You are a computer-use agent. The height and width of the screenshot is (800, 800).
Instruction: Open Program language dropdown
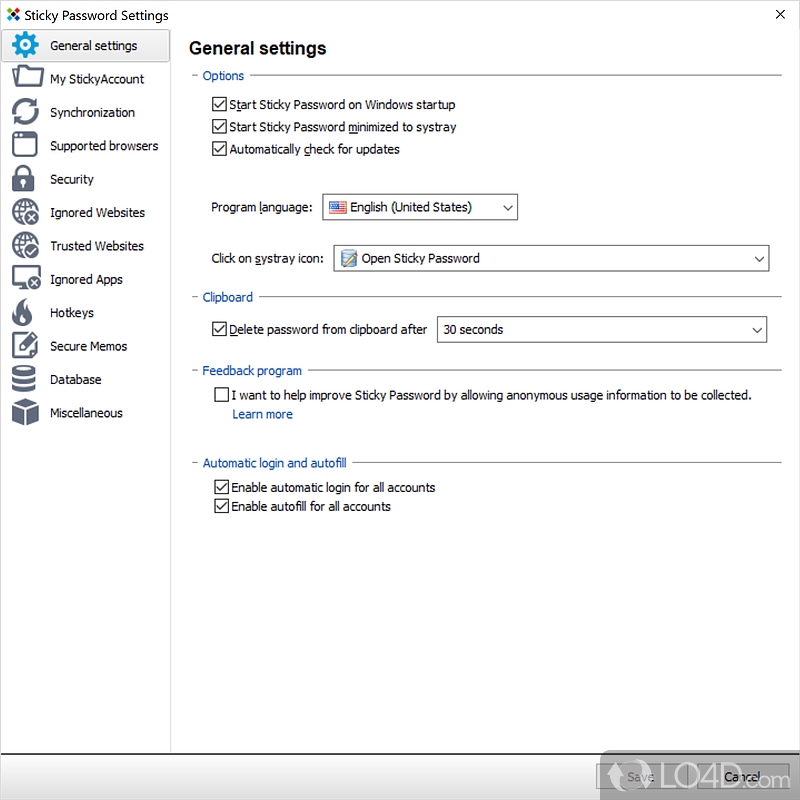(x=420, y=207)
